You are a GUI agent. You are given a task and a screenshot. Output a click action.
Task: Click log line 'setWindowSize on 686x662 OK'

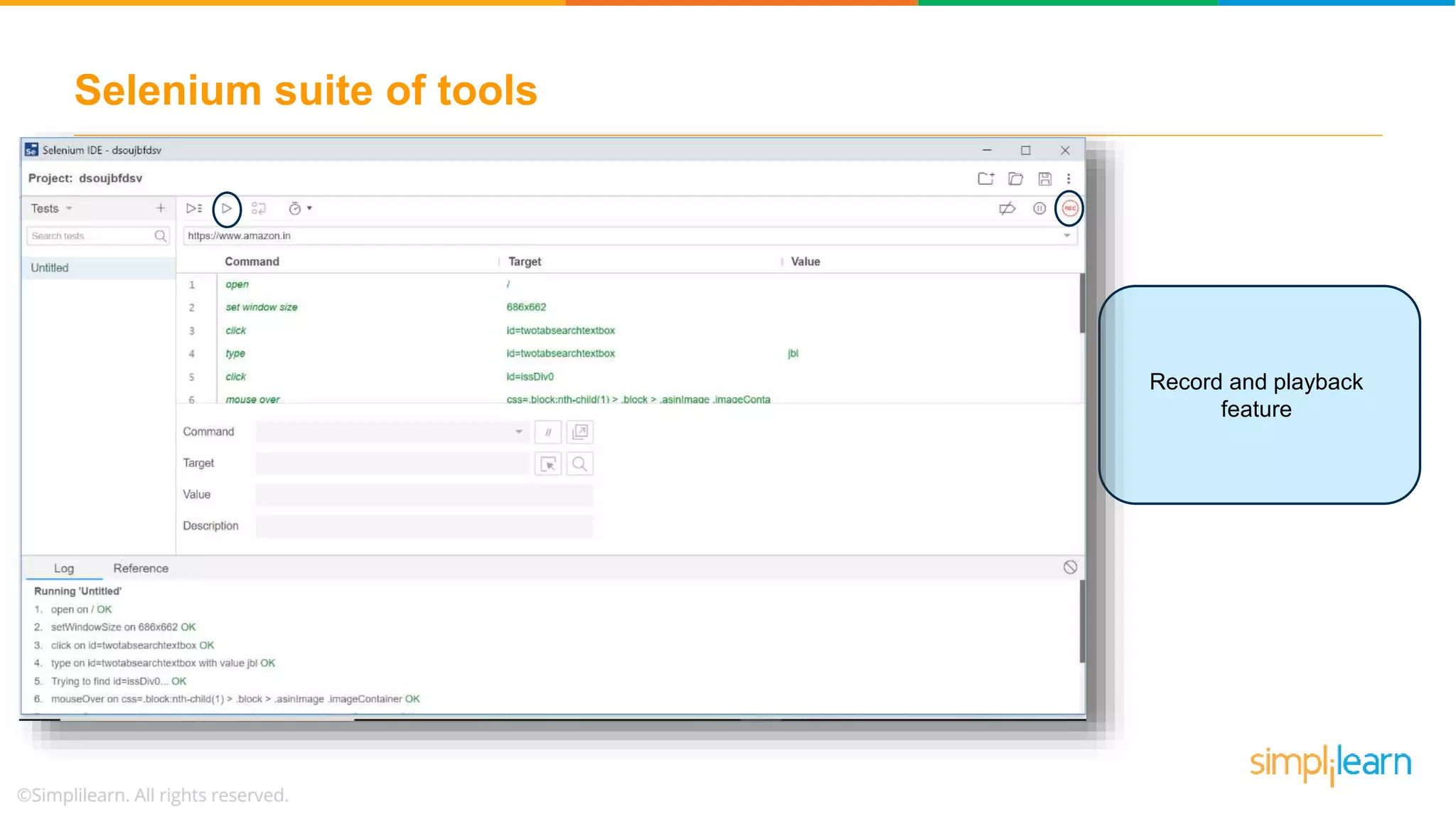123,627
